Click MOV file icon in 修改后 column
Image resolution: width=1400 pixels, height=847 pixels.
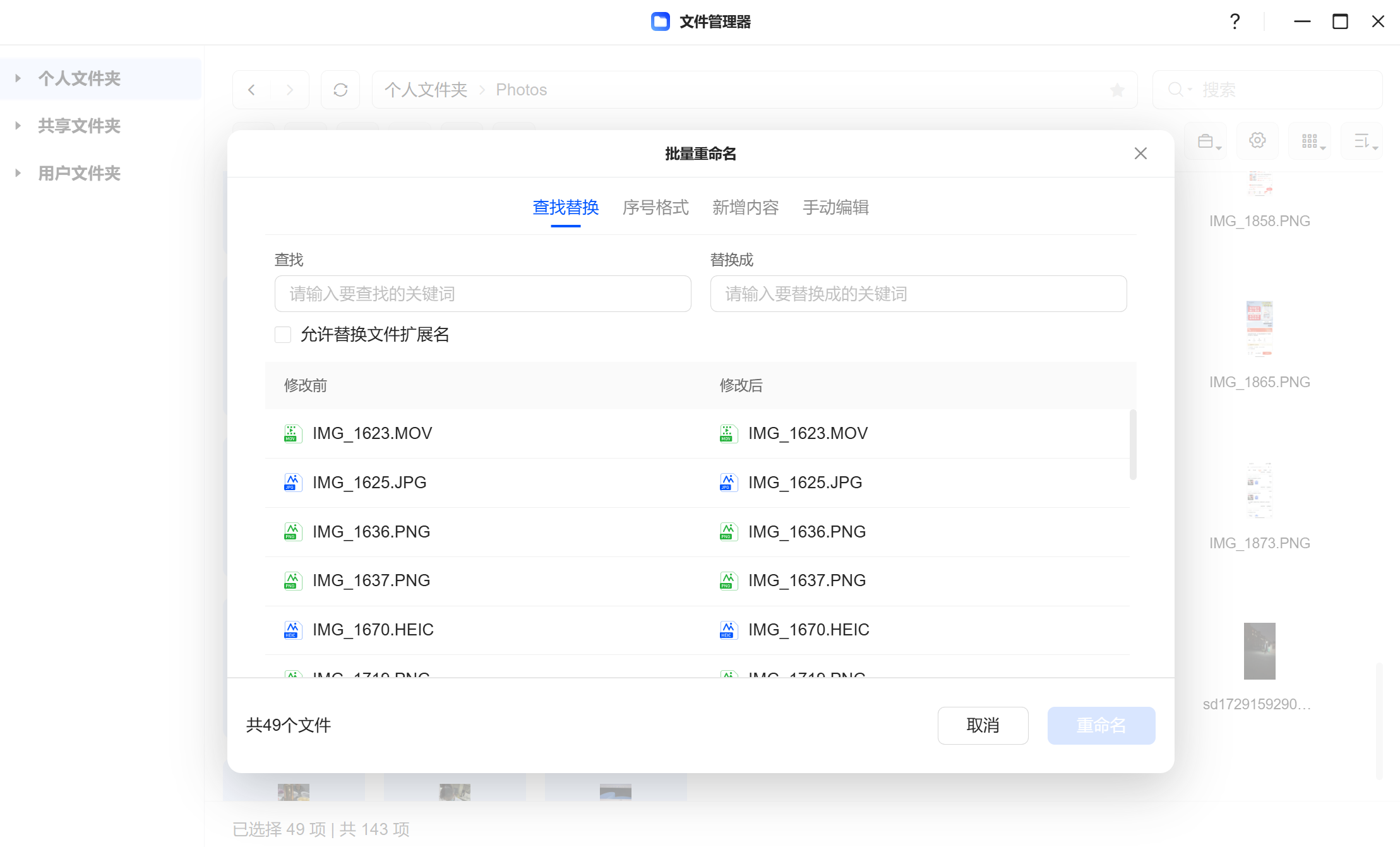click(727, 433)
